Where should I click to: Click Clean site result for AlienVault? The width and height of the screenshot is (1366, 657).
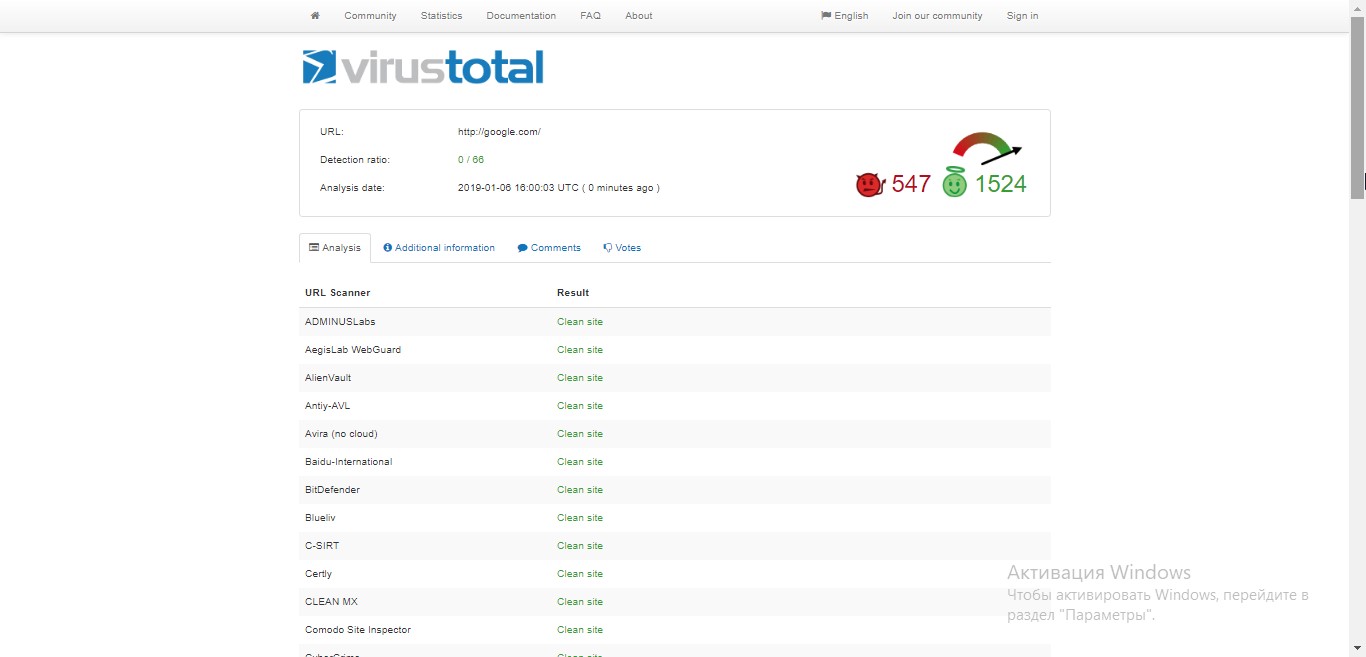580,378
